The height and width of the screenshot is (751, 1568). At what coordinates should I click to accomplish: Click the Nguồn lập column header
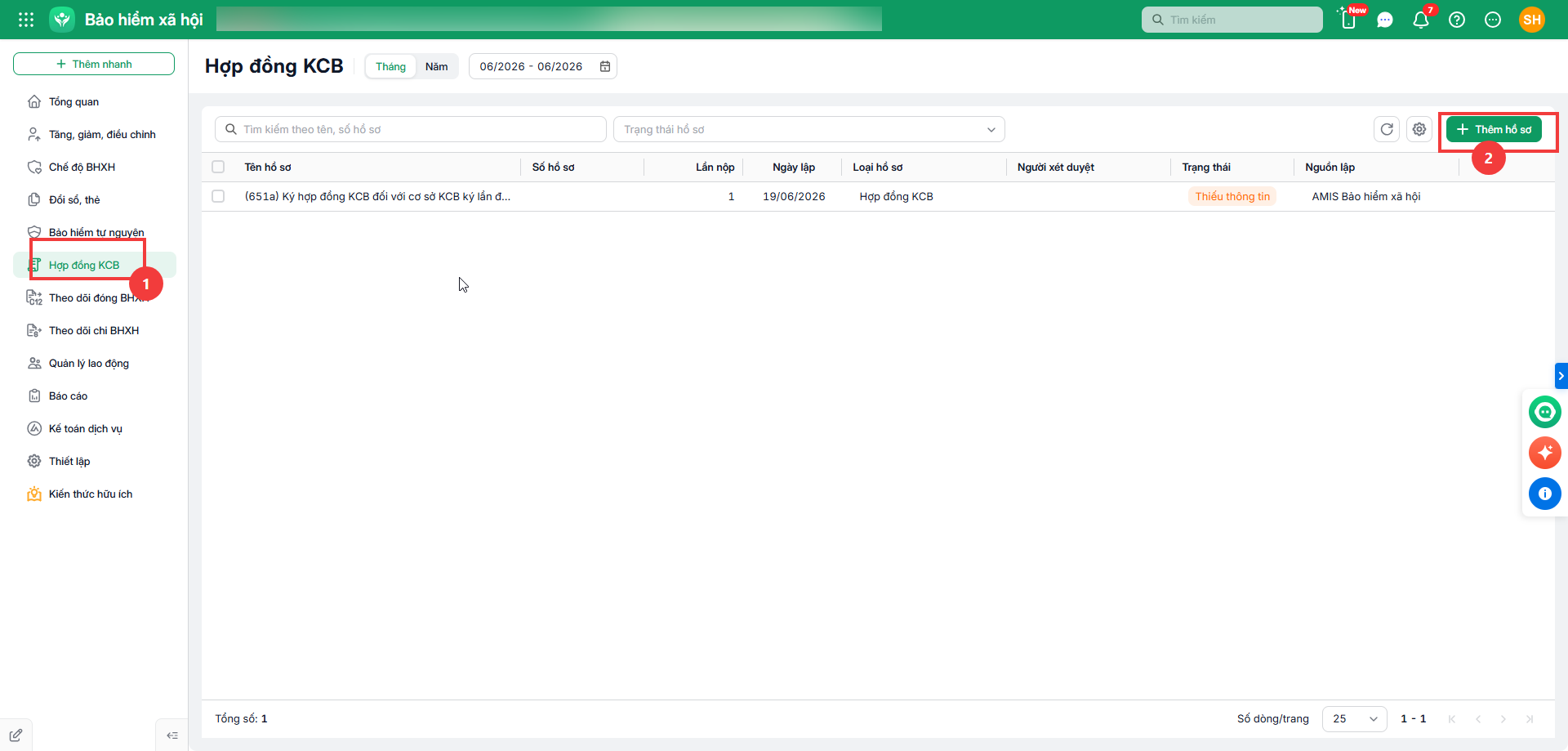click(x=1330, y=167)
